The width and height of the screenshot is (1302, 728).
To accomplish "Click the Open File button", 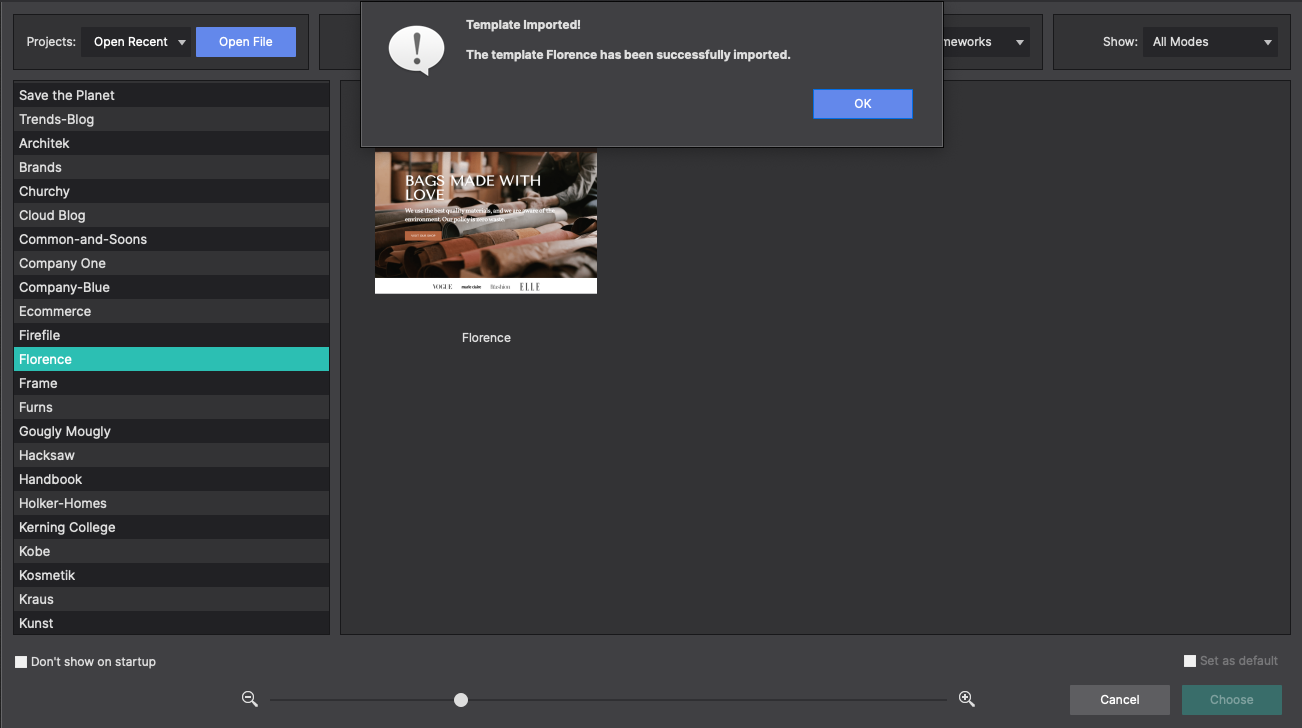I will [x=246, y=42].
